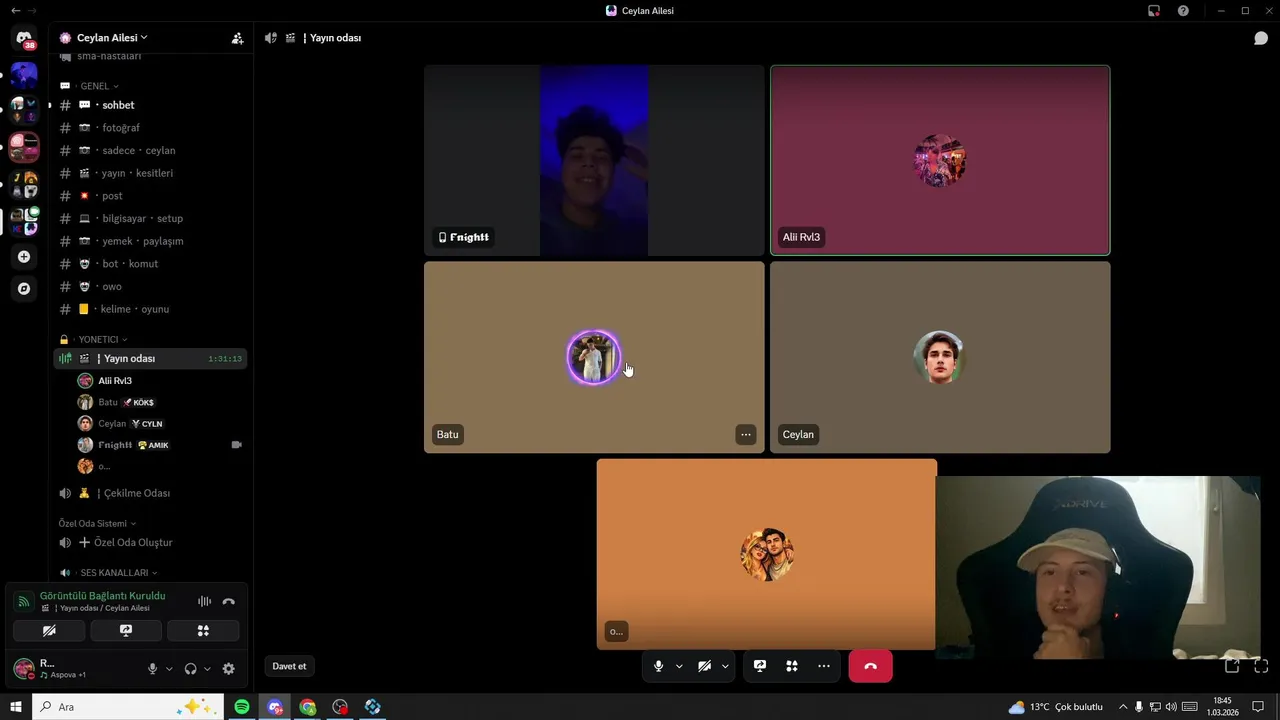
Task: Focus Fnight video tile
Action: 594,160
